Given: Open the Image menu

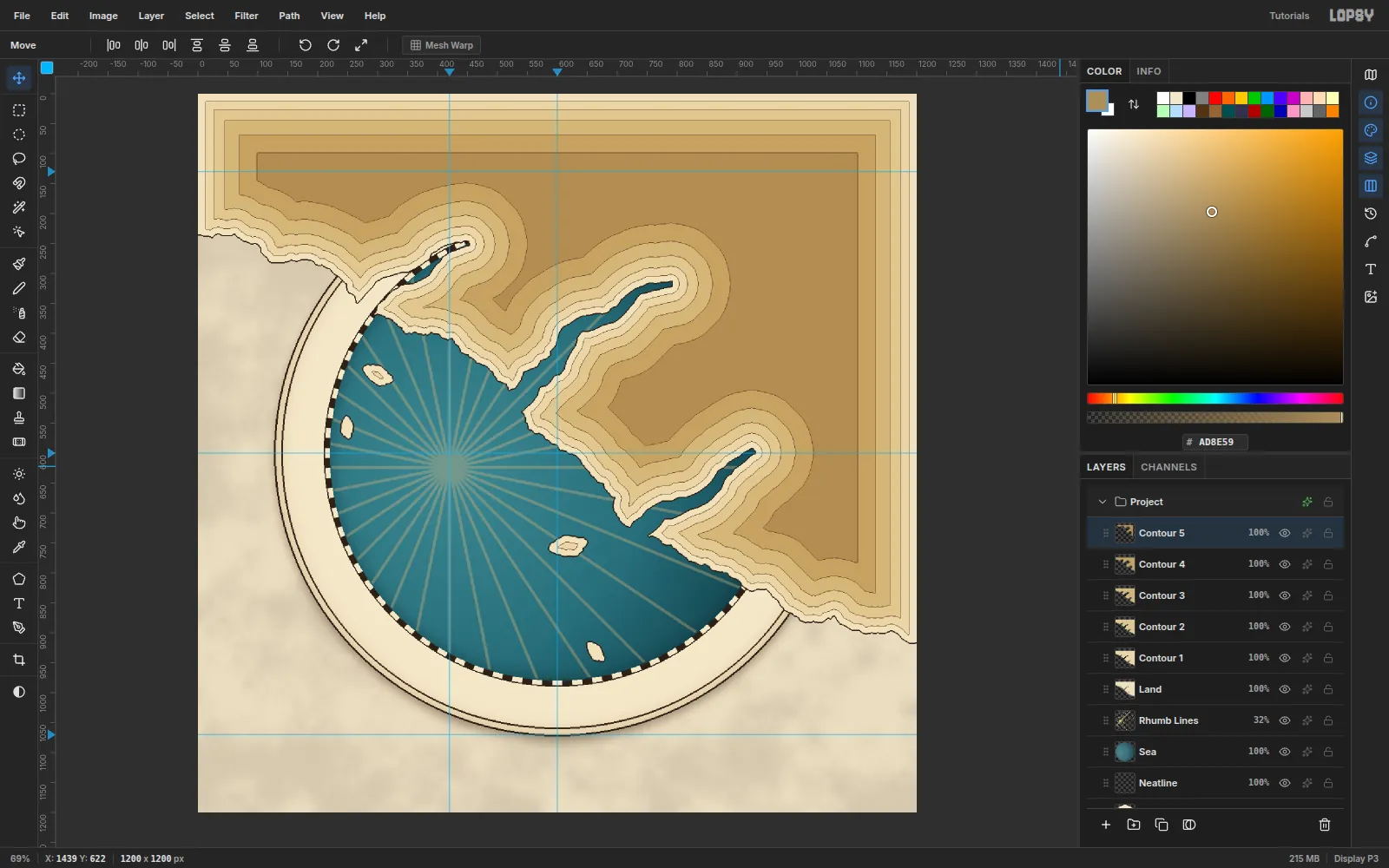Looking at the screenshot, I should [103, 16].
